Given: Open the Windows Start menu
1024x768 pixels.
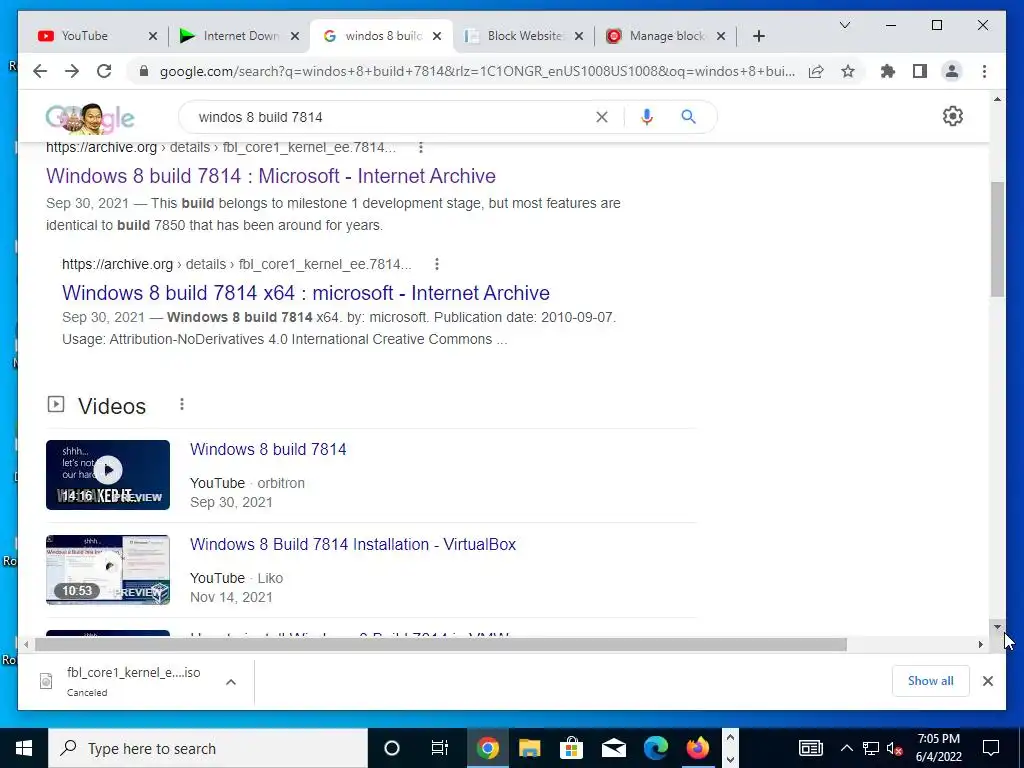Looking at the screenshot, I should (x=24, y=748).
